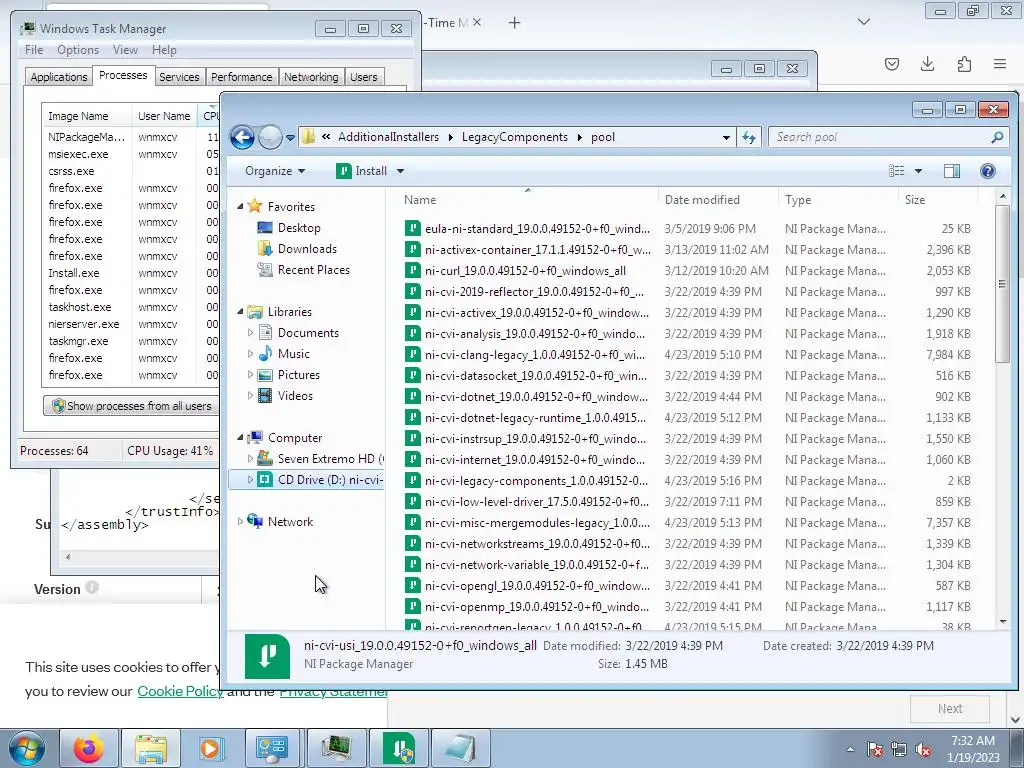Expand the Documents library node

pos(250,332)
